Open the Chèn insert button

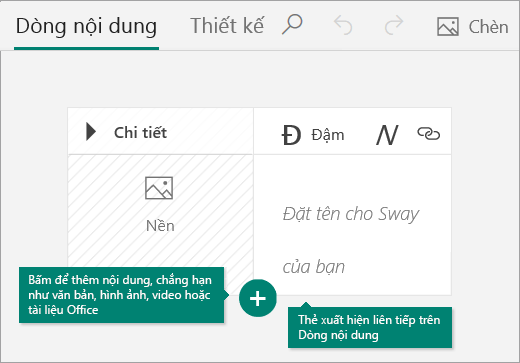pos(473,27)
